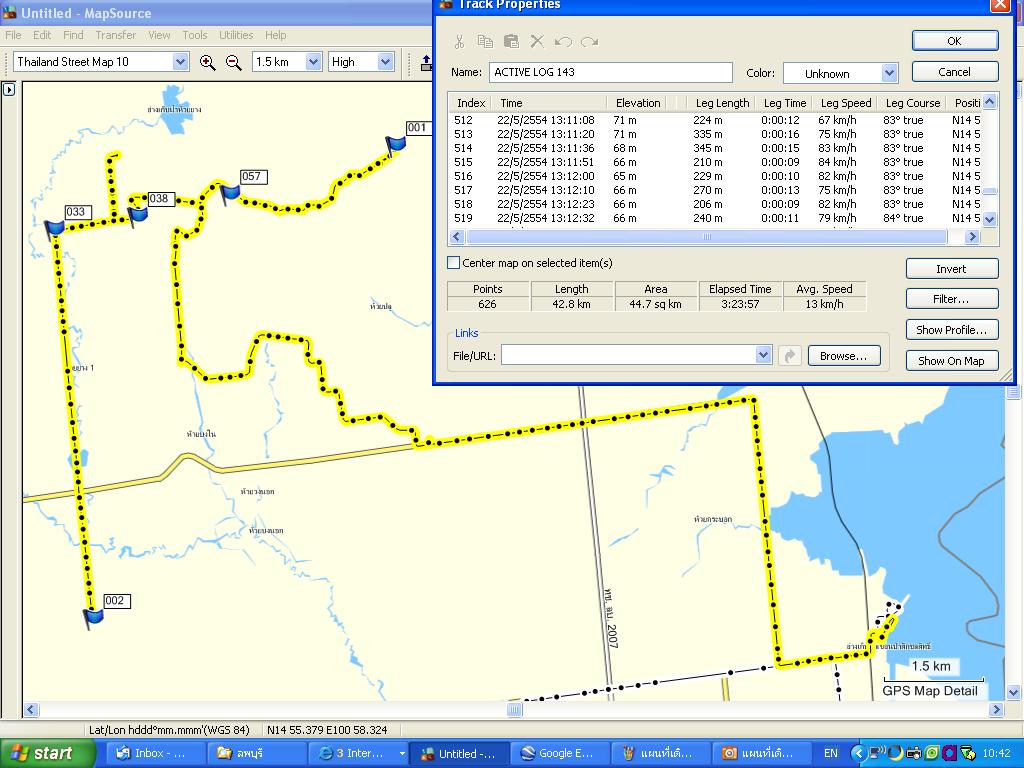Enable Center map on selected item(s)

(x=454, y=263)
